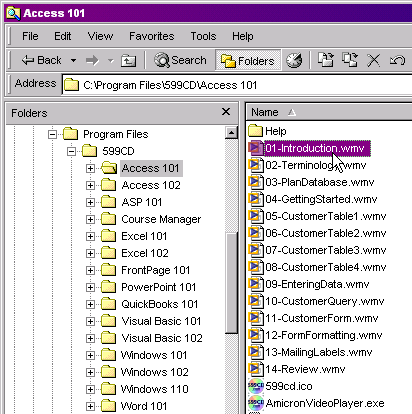Collapse the Program Files tree node
This screenshot has width=412, height=414.
point(52,134)
